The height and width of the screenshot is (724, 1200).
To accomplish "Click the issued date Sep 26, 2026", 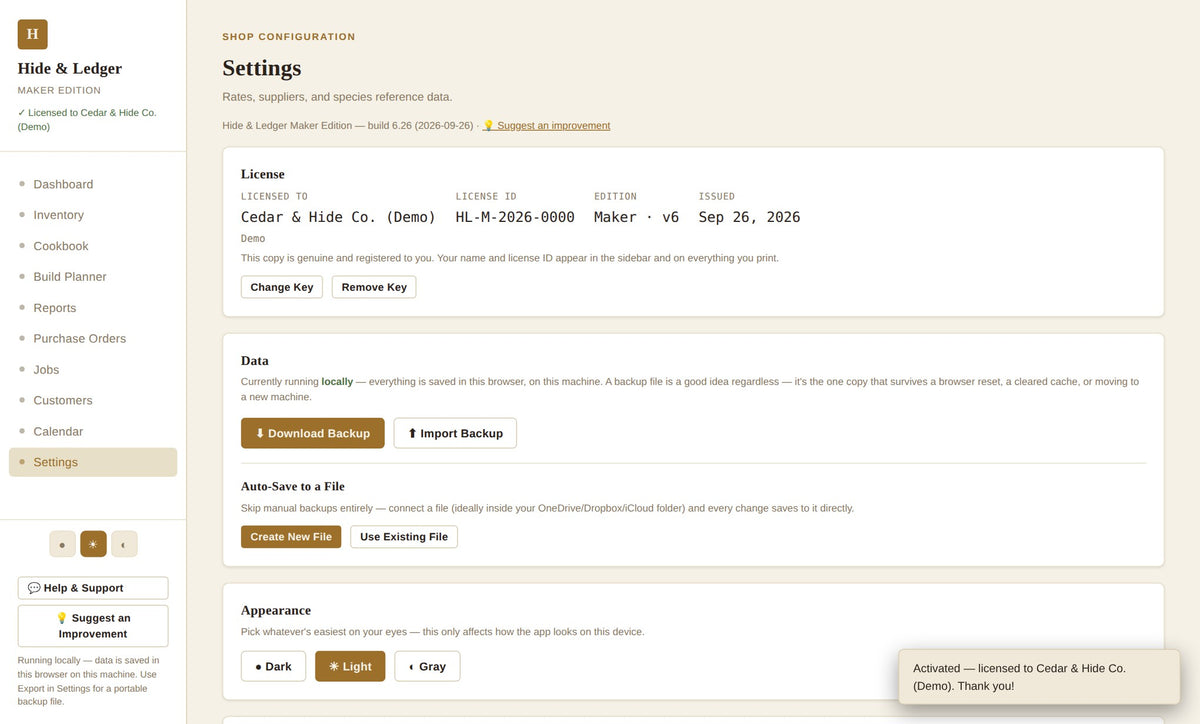I will click(x=749, y=217).
